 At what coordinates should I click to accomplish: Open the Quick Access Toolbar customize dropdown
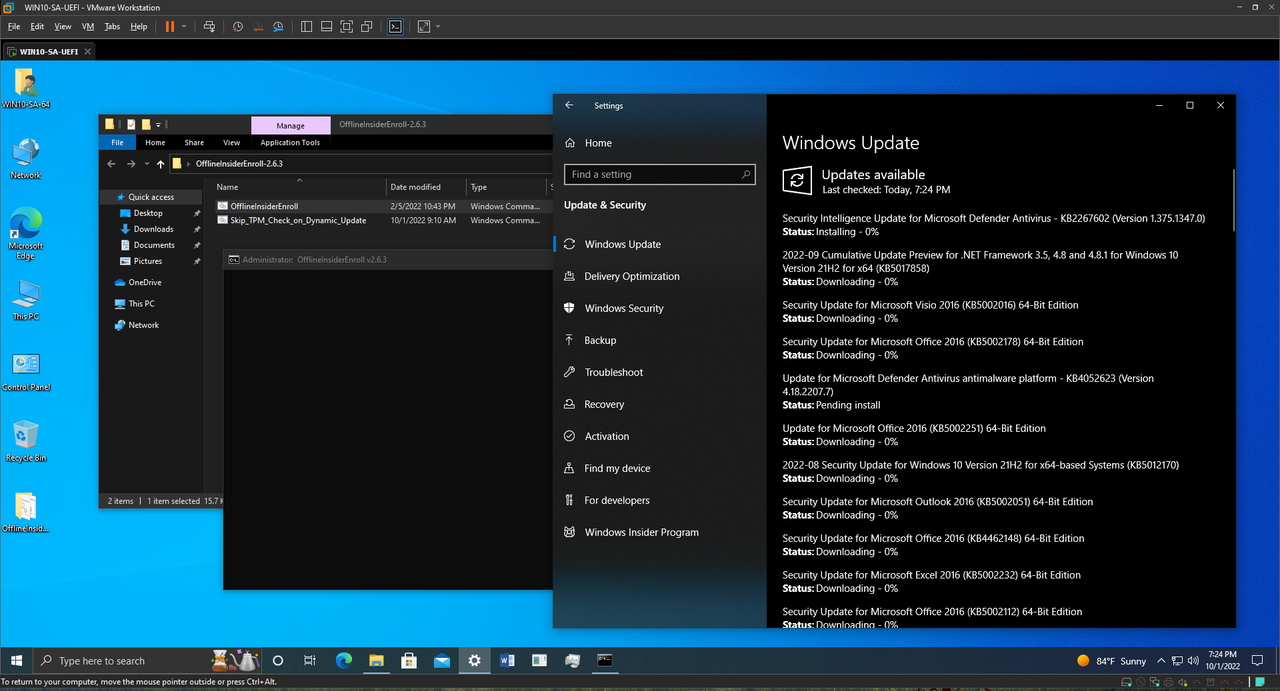(x=158, y=125)
